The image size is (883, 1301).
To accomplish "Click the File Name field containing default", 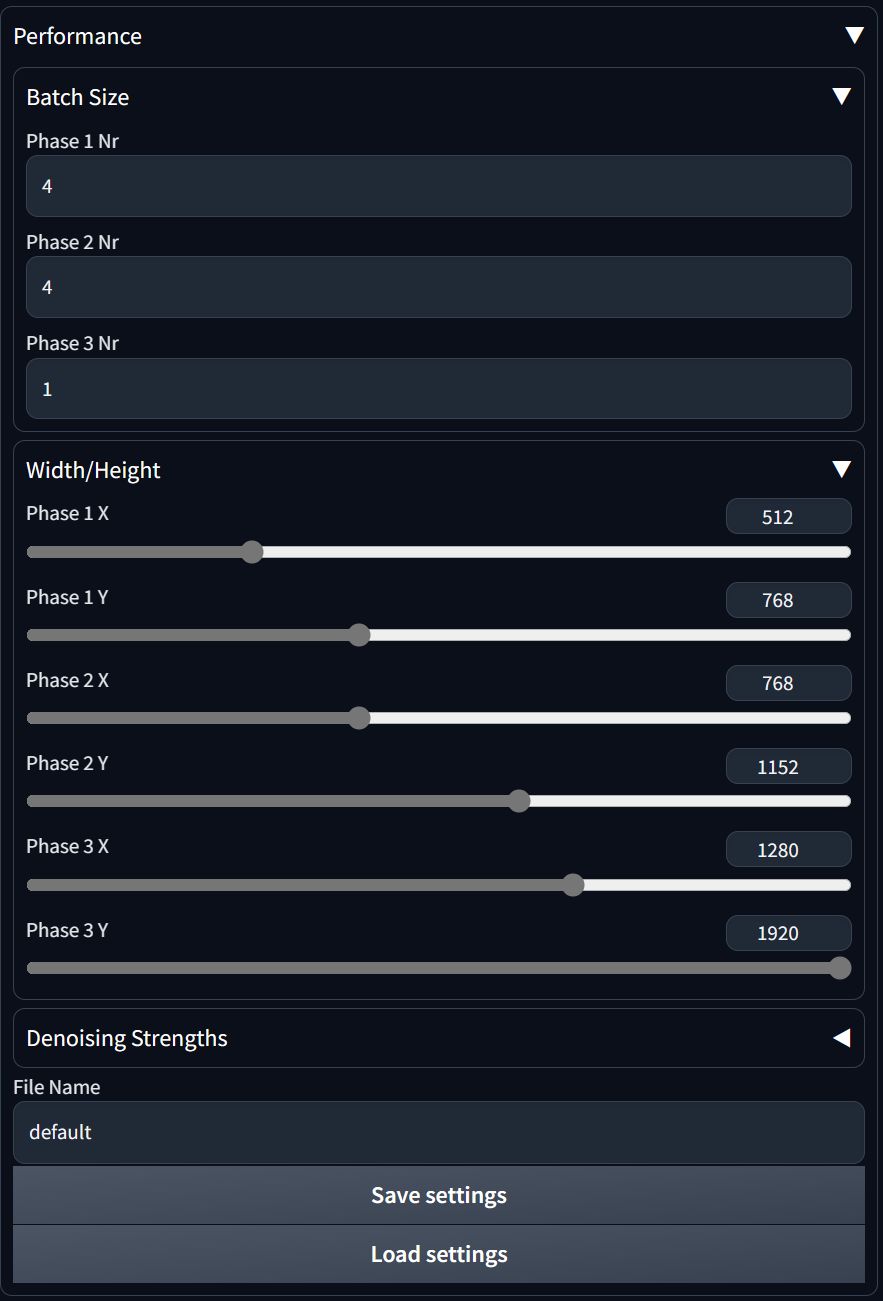I will tap(439, 1132).
